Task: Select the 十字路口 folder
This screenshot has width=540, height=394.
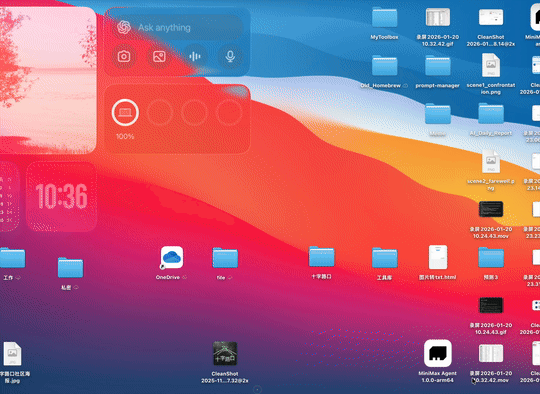Action: click(321, 257)
